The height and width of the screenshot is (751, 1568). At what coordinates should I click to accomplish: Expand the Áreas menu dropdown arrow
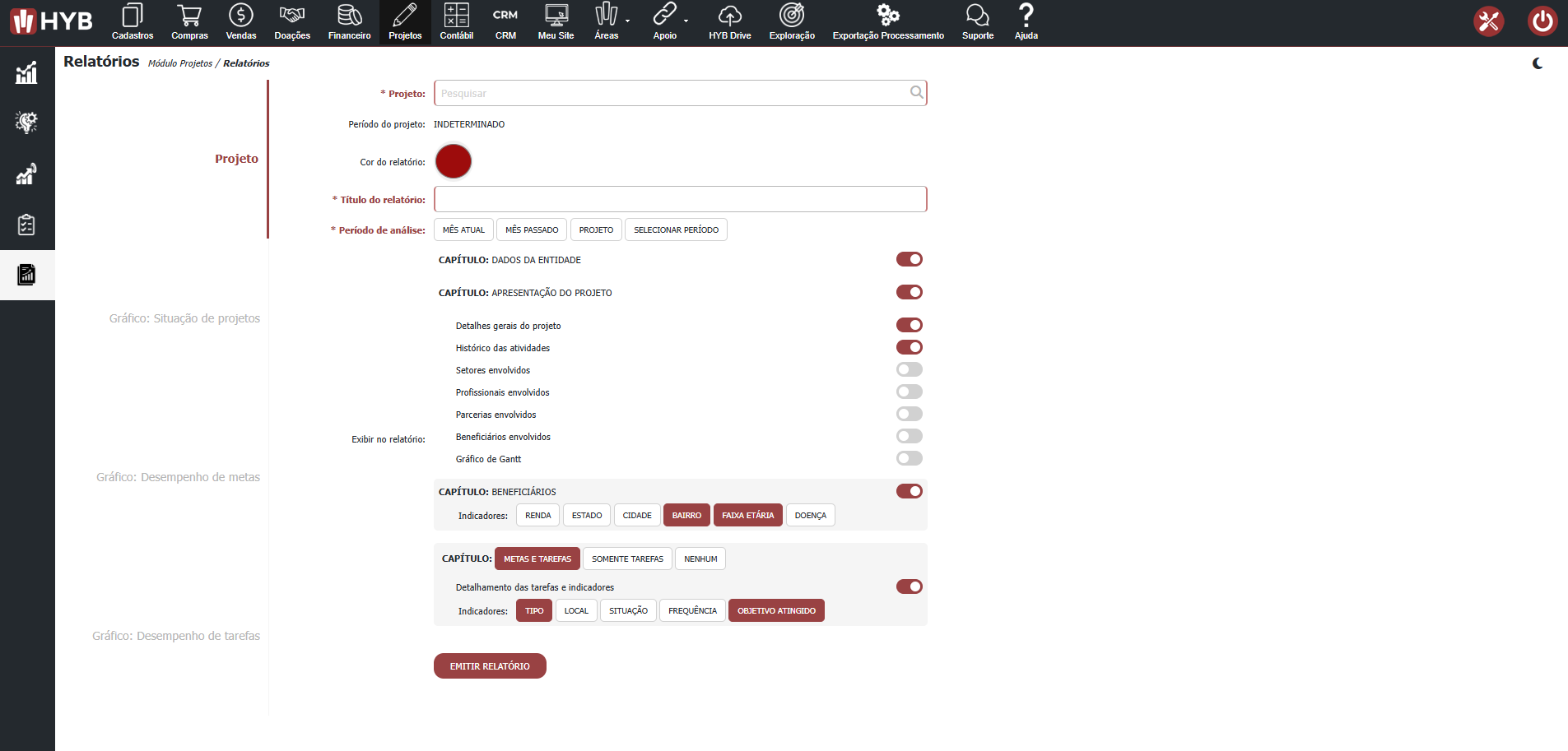(x=628, y=21)
